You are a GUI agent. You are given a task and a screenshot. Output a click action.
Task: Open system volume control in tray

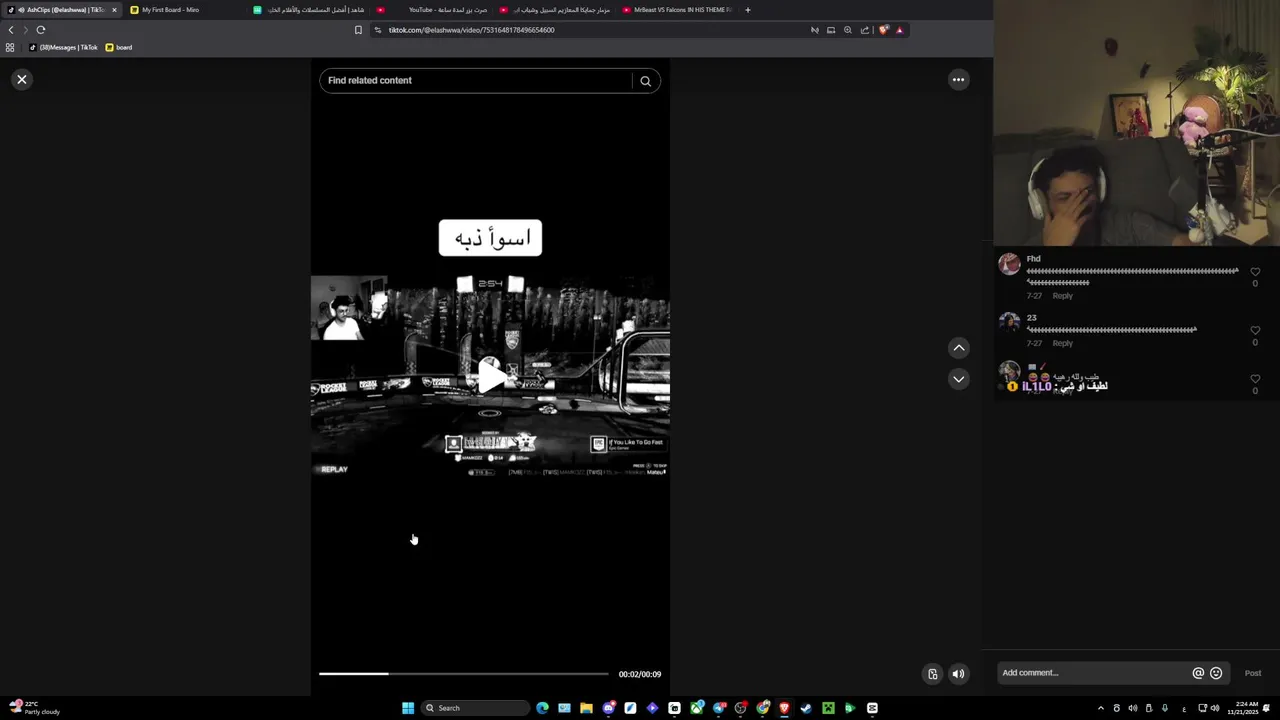coord(1215,708)
